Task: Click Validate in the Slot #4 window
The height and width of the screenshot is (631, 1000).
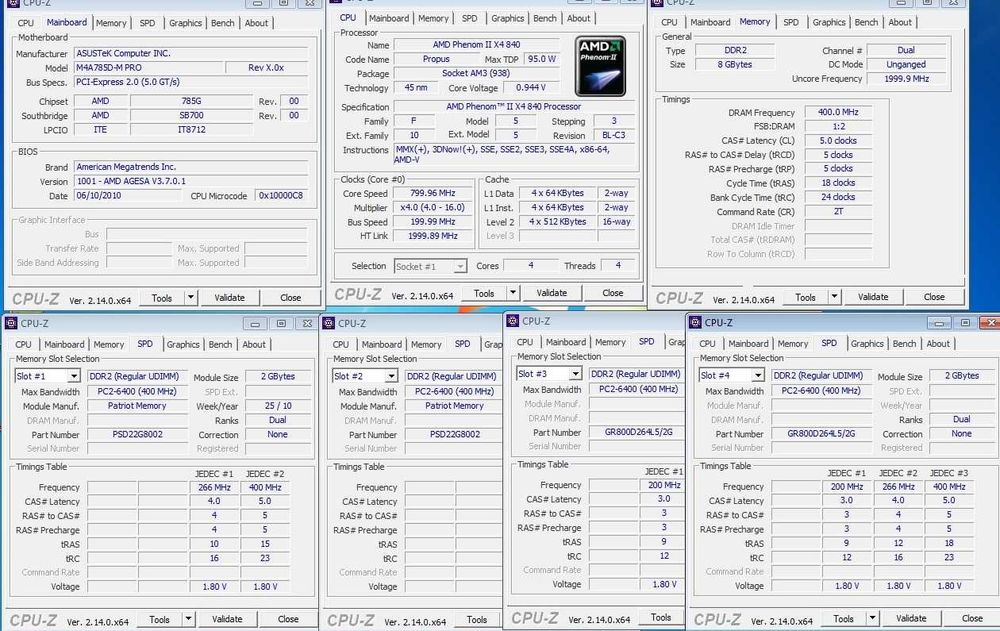Action: coord(911,619)
